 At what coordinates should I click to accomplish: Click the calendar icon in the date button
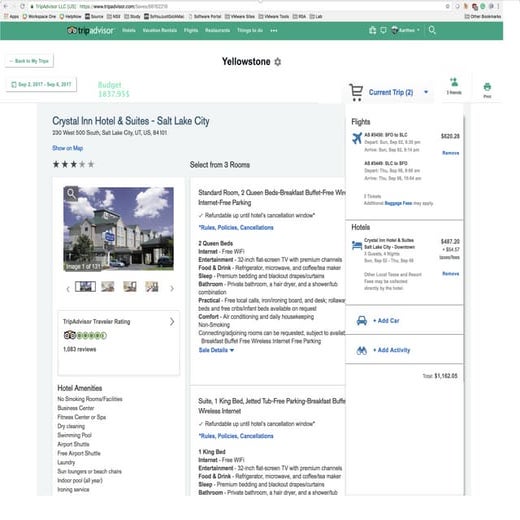coord(14,85)
